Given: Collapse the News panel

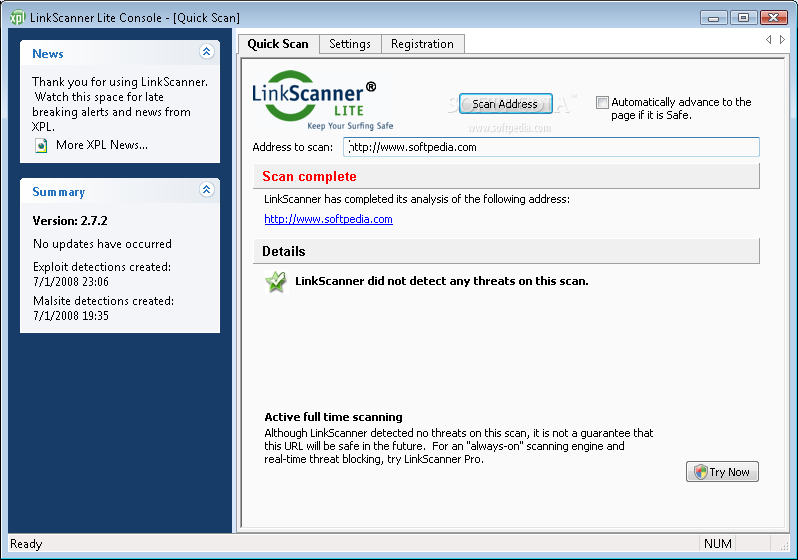Looking at the screenshot, I should 206,51.
